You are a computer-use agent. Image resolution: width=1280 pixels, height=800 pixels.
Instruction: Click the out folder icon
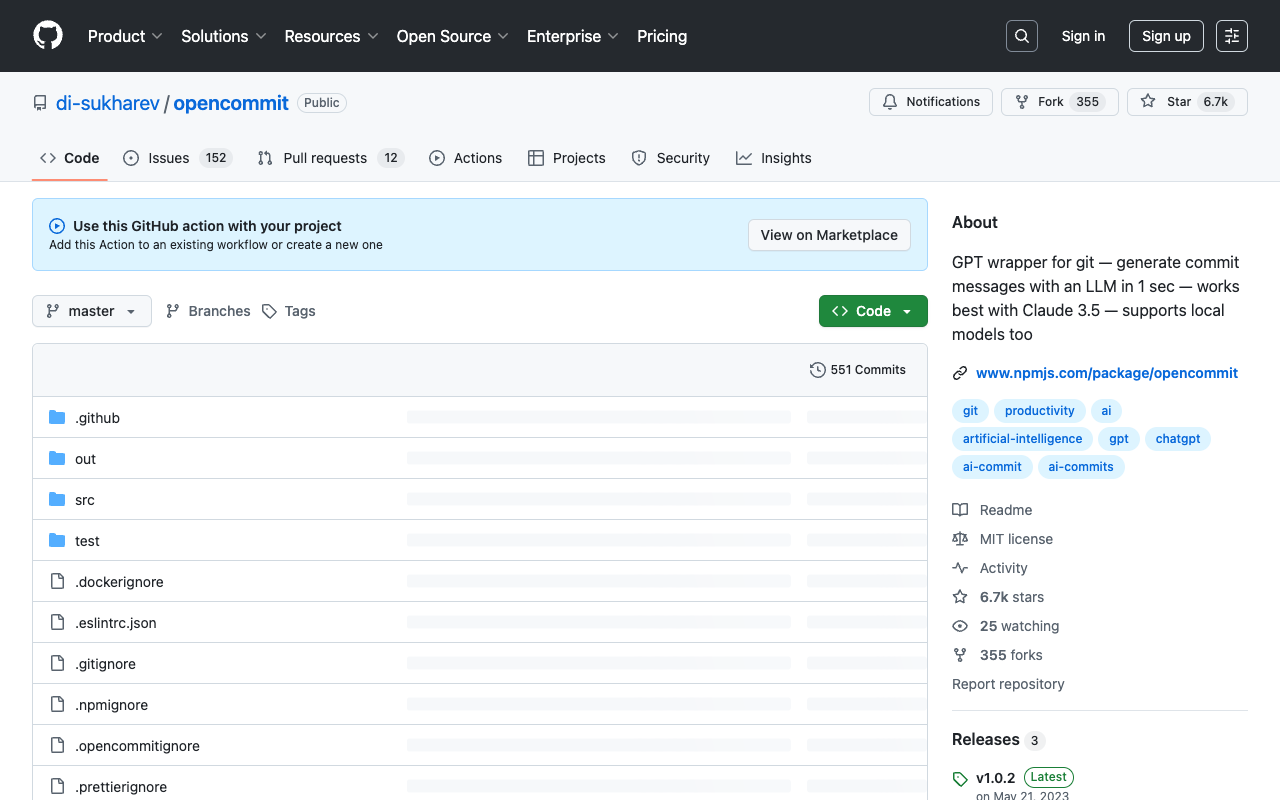[57, 459]
